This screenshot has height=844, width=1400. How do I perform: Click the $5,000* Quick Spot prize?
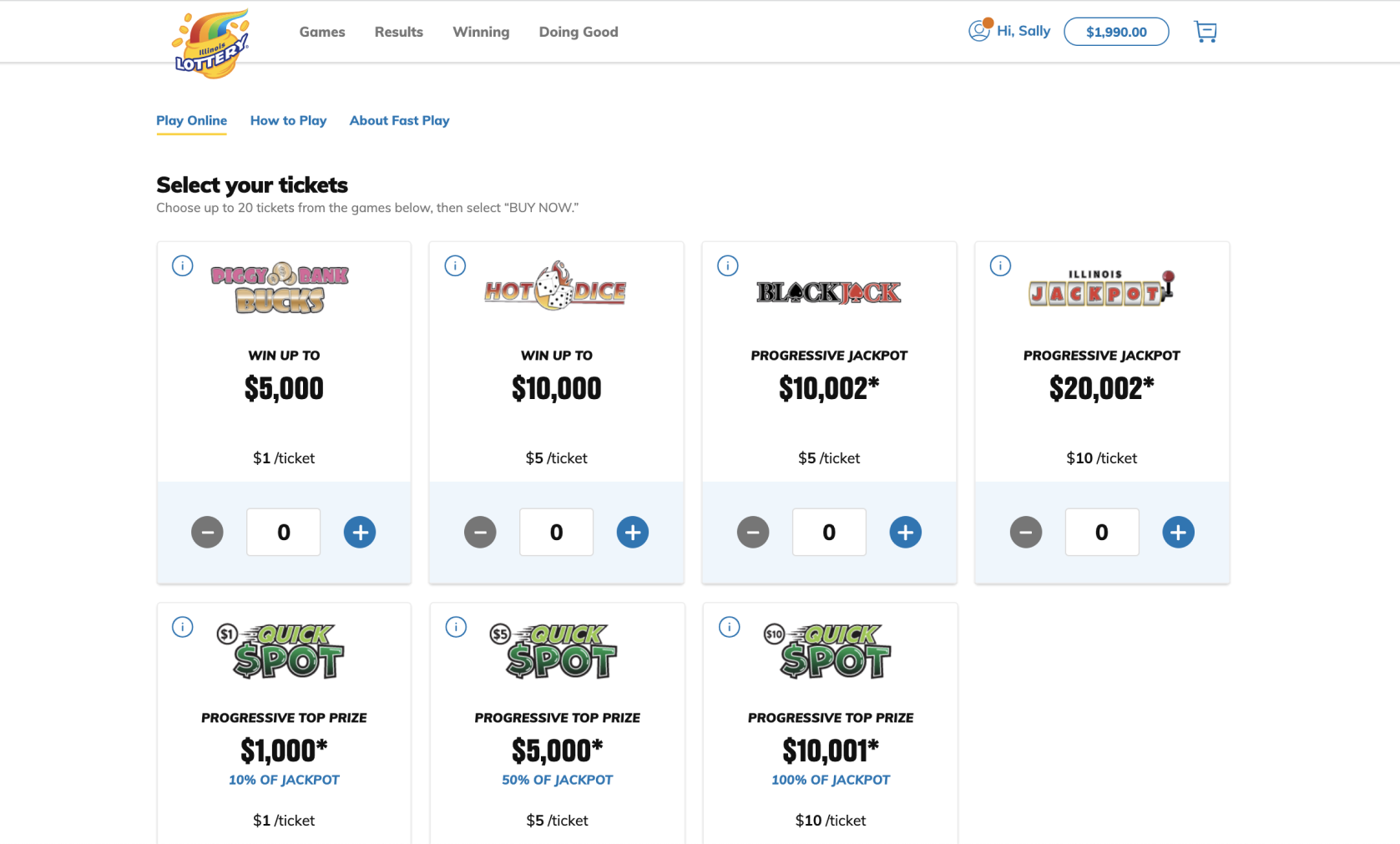[x=558, y=751]
